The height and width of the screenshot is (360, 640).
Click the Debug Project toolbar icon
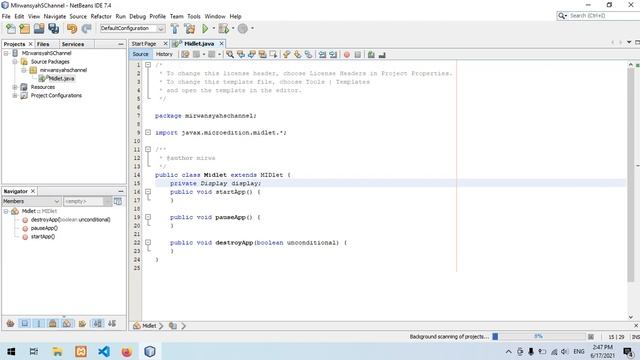click(x=223, y=29)
